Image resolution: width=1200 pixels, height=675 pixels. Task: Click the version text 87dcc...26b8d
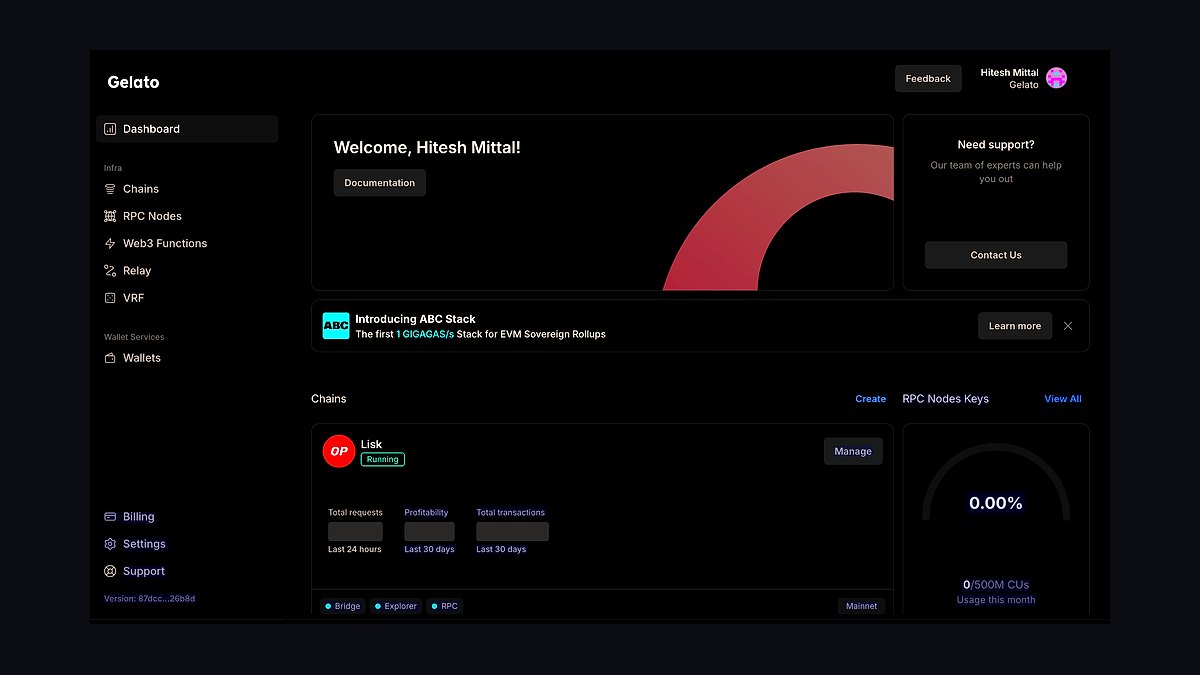[x=150, y=599]
